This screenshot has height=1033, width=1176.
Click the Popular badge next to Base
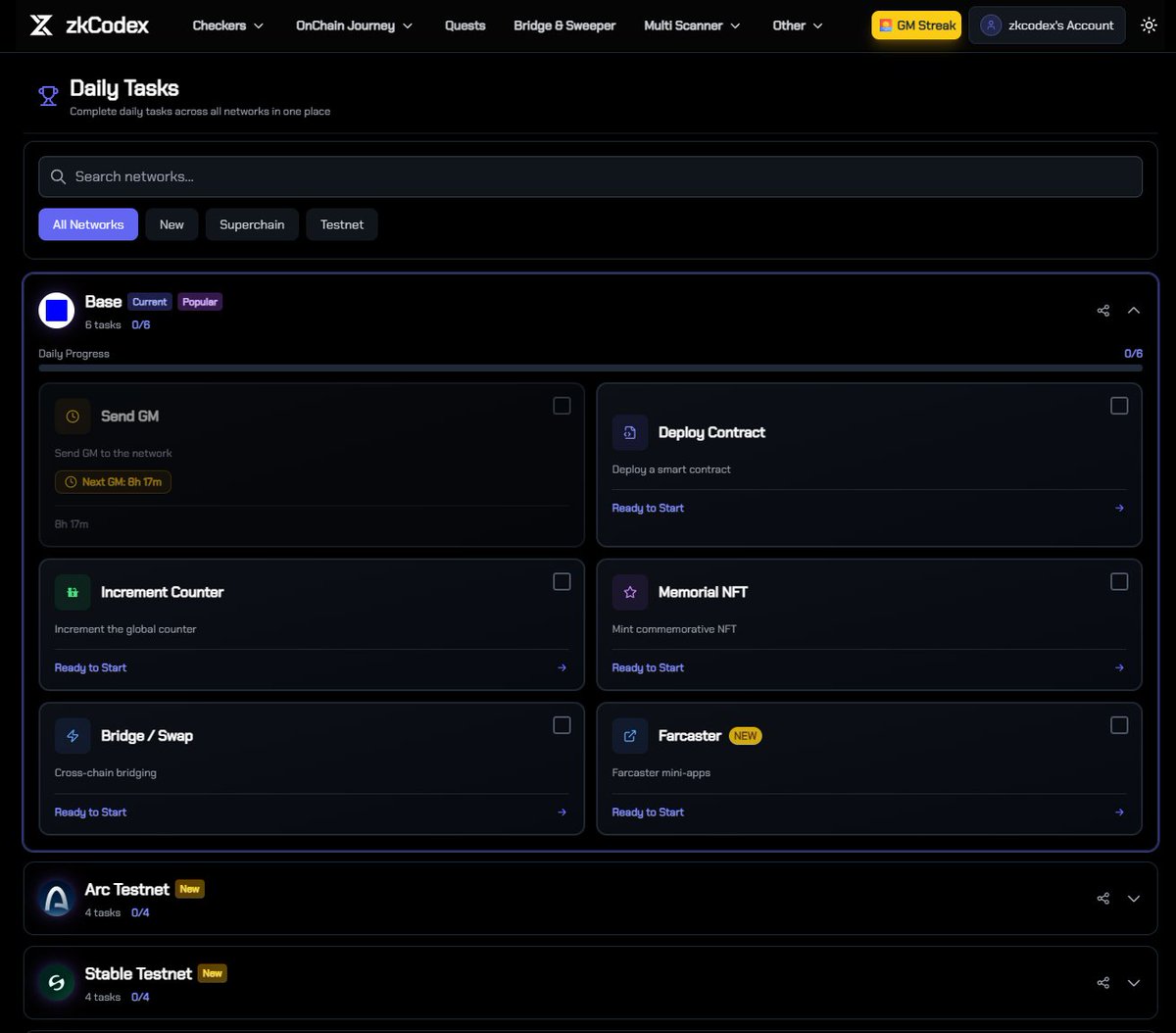[200, 302]
